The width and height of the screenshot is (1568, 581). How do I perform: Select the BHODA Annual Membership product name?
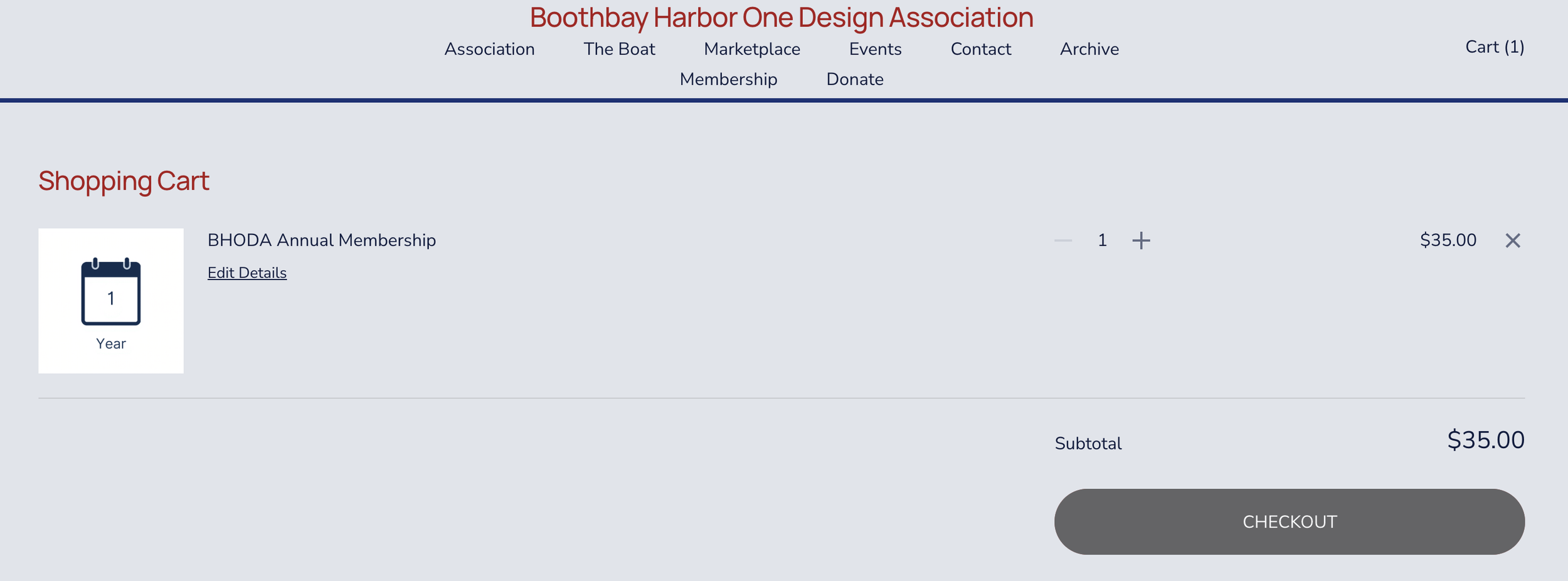pos(322,241)
